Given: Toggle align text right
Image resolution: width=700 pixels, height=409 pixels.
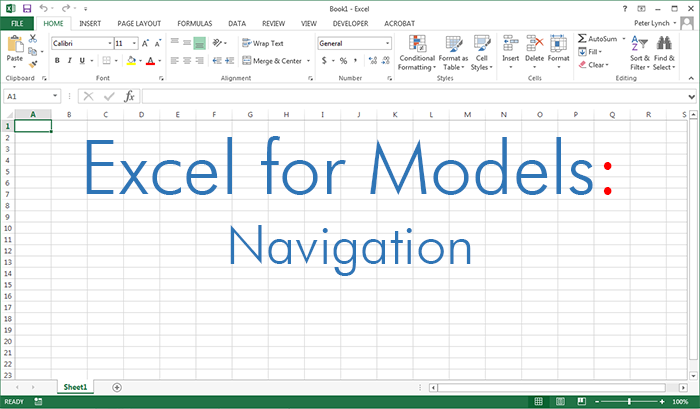Looking at the screenshot, I should coord(200,60).
